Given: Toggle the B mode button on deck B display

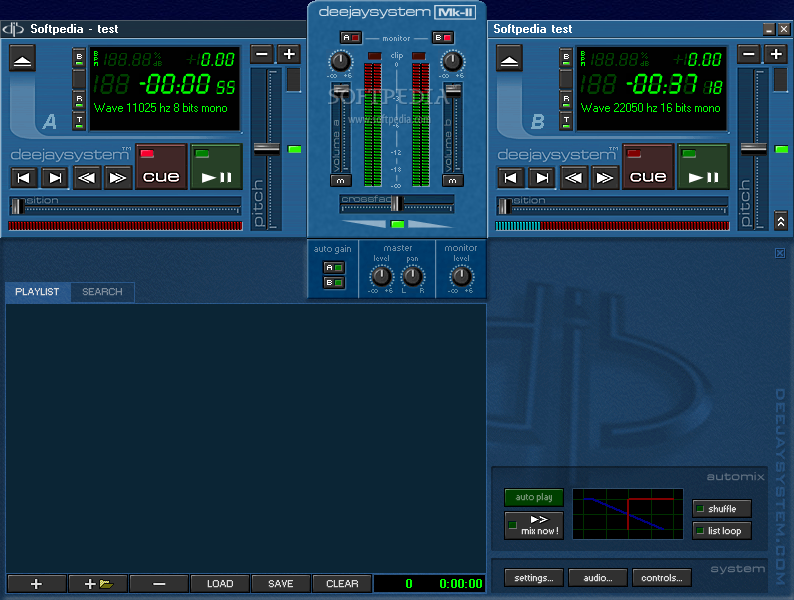Looking at the screenshot, I should (x=566, y=58).
